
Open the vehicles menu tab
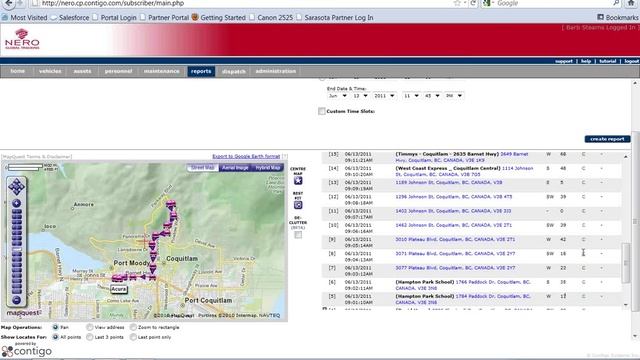tap(50, 71)
